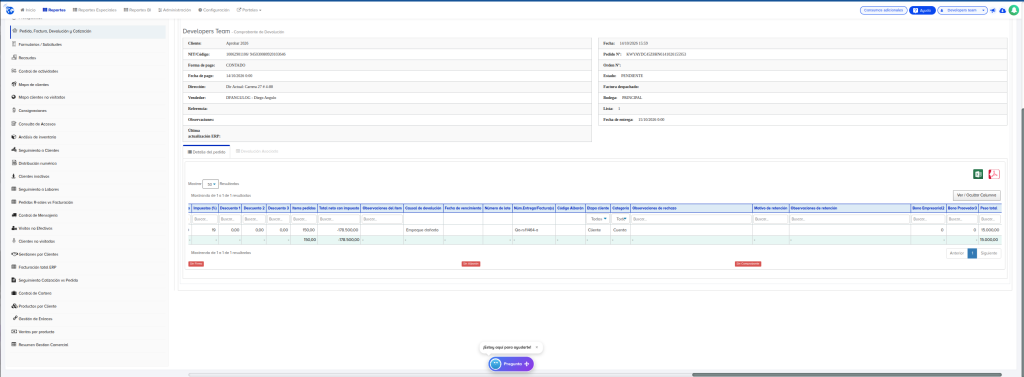Click the Impuestos (%) filter field
Screen dimensions: 1024x377
[x=204, y=219]
